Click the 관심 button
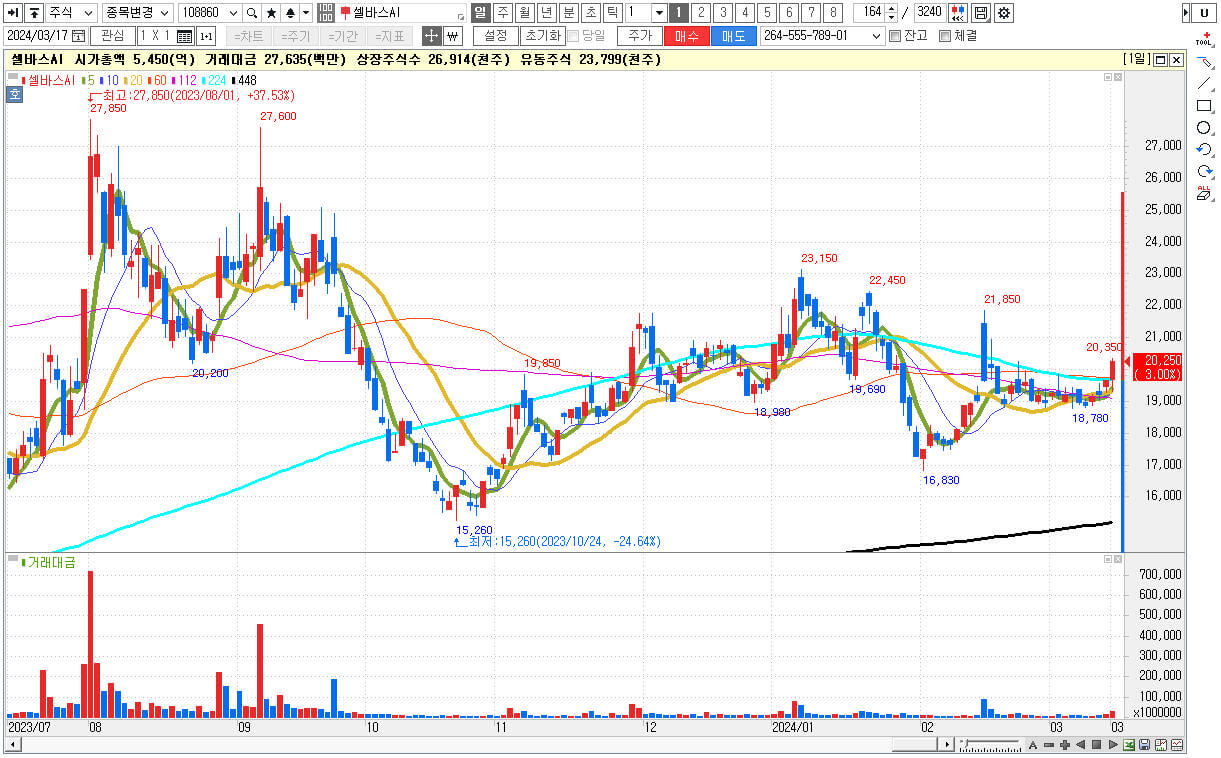This screenshot has width=1221, height=758. pos(113,36)
